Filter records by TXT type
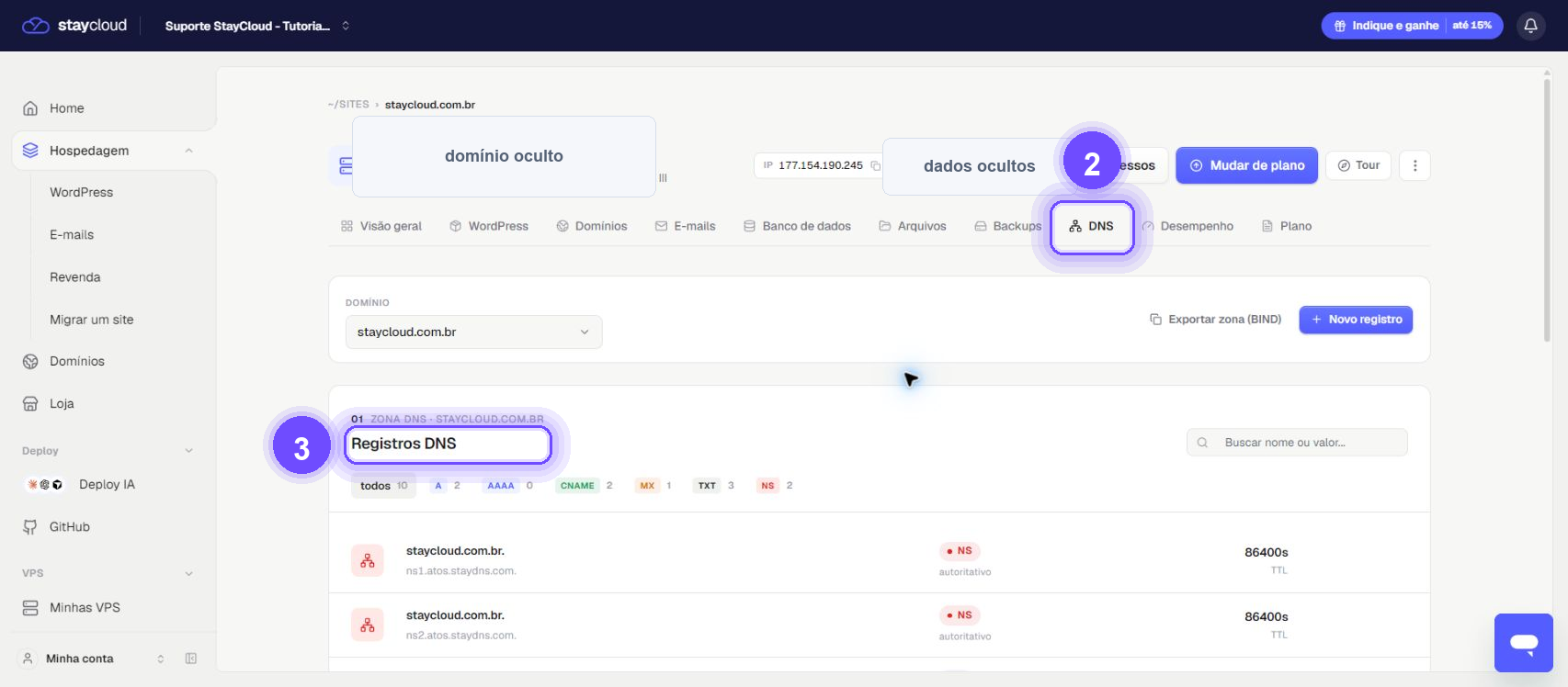1568x687 pixels. pyautogui.click(x=715, y=486)
